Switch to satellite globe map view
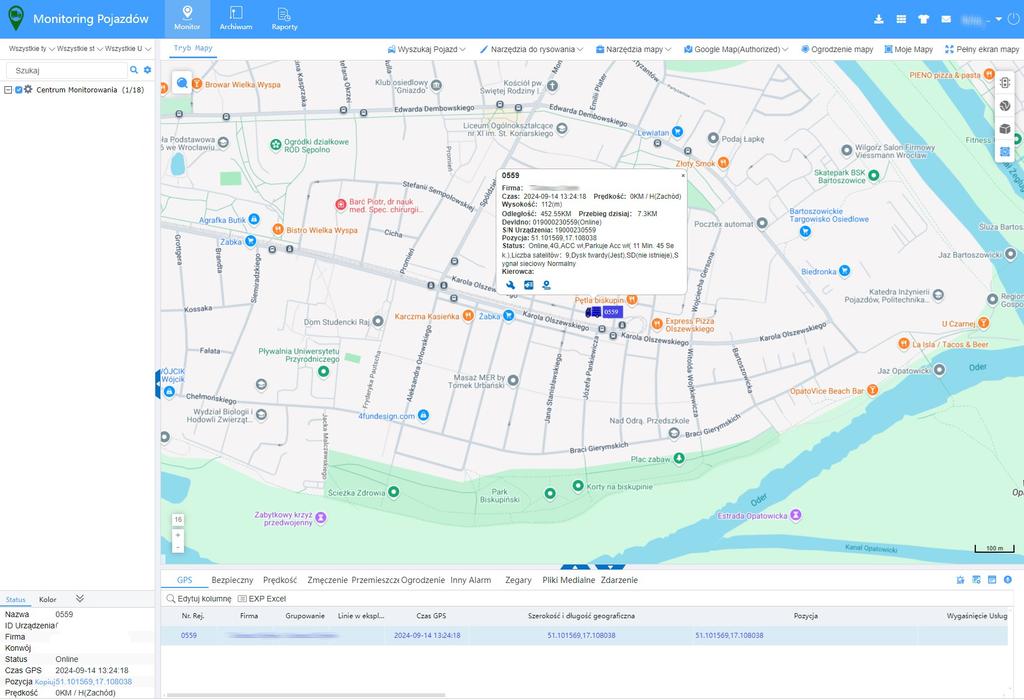The image size is (1024, 700). (1005, 106)
